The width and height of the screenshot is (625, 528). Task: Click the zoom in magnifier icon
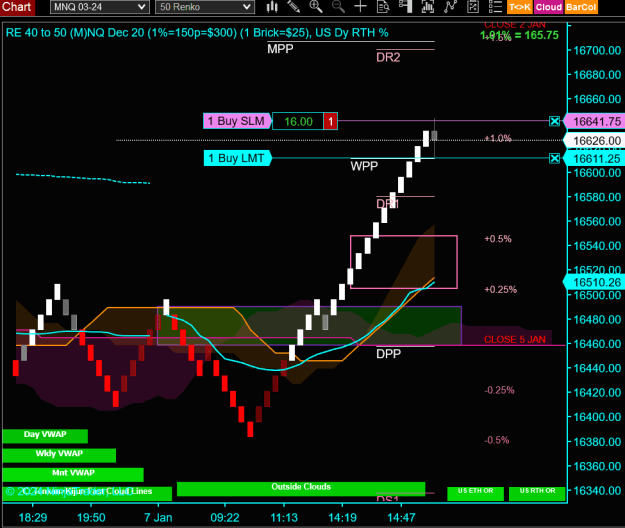(x=316, y=7)
